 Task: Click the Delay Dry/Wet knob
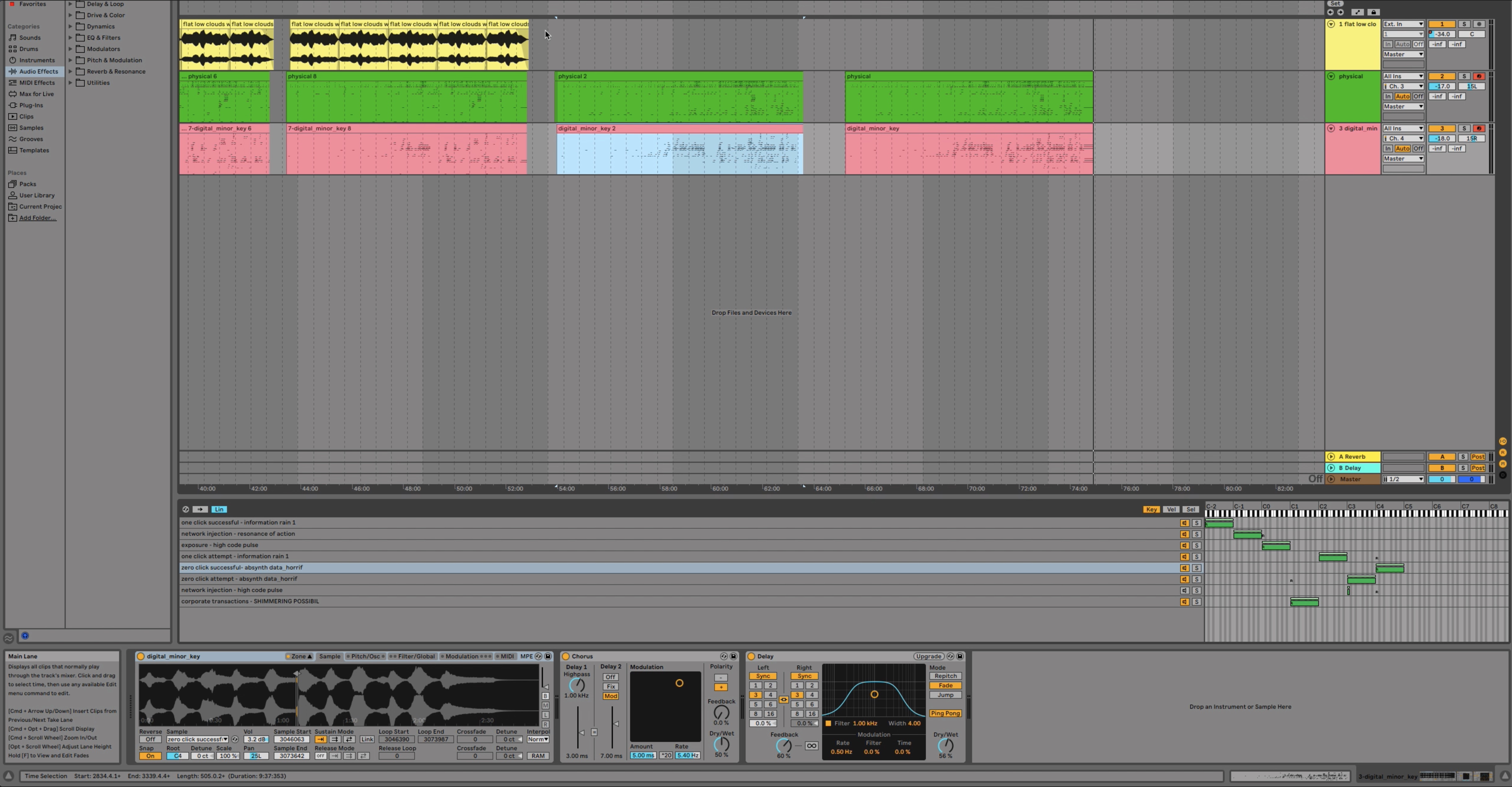(945, 745)
